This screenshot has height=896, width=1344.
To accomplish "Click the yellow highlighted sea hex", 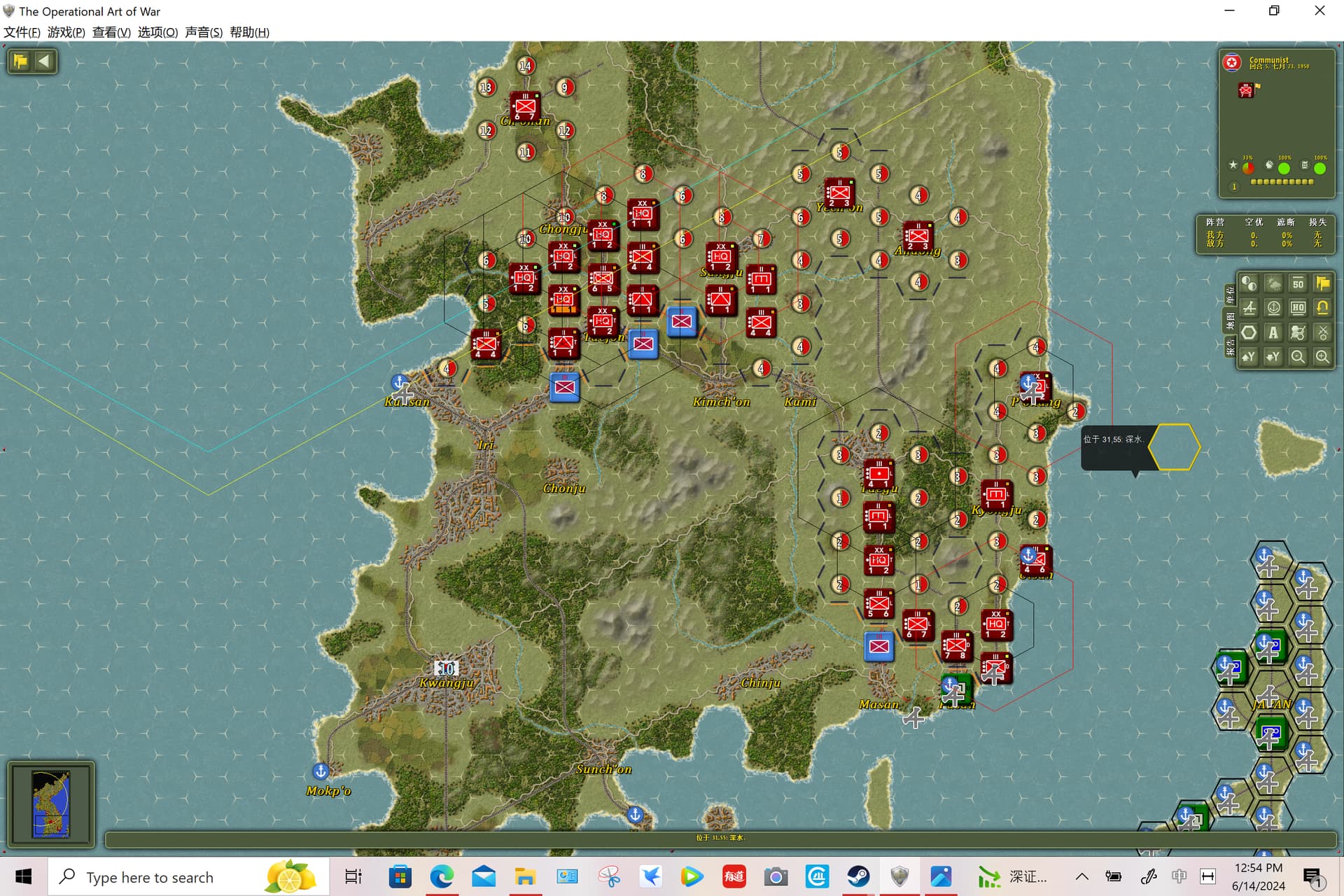I will tap(1174, 447).
